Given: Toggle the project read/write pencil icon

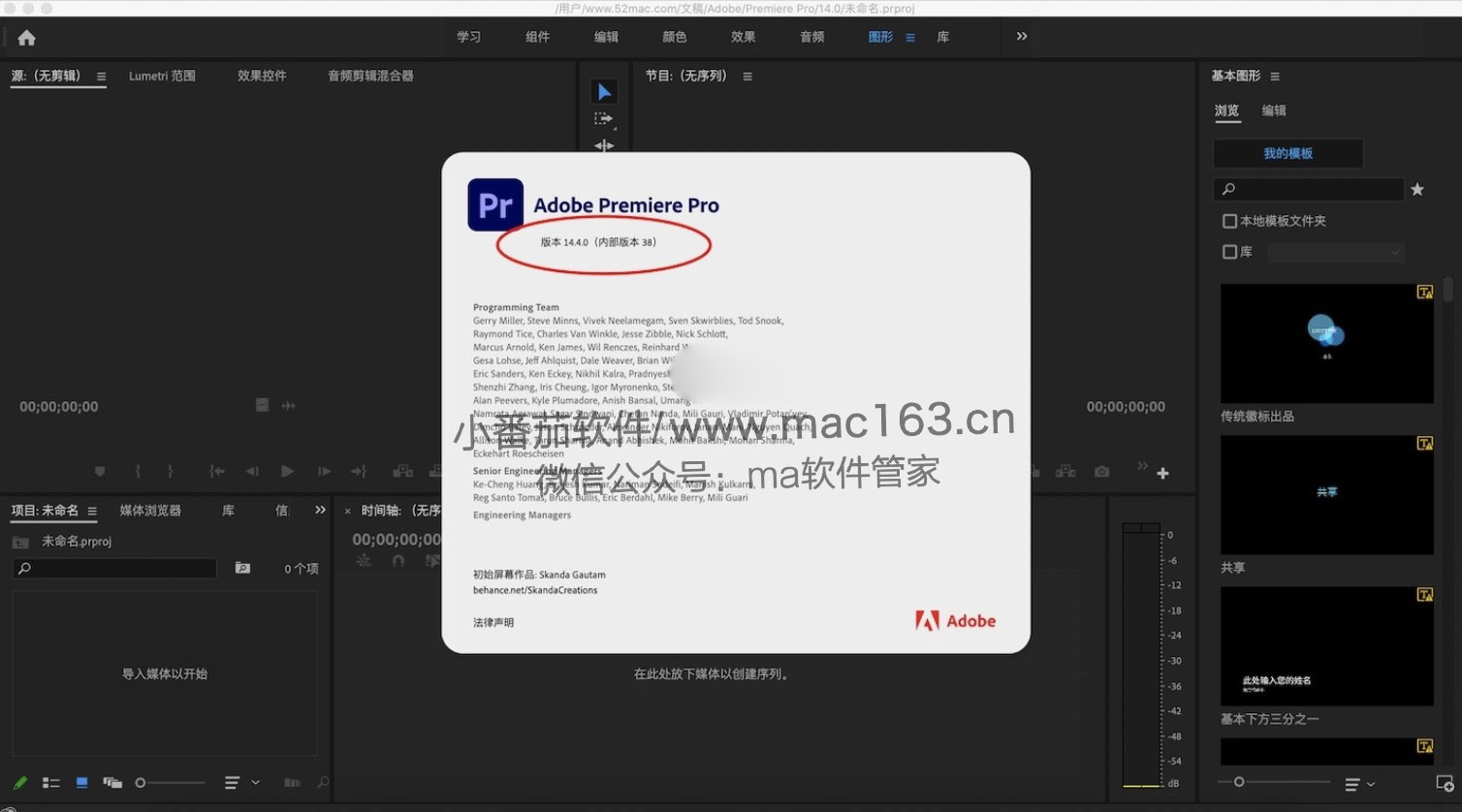Looking at the screenshot, I should (20, 783).
